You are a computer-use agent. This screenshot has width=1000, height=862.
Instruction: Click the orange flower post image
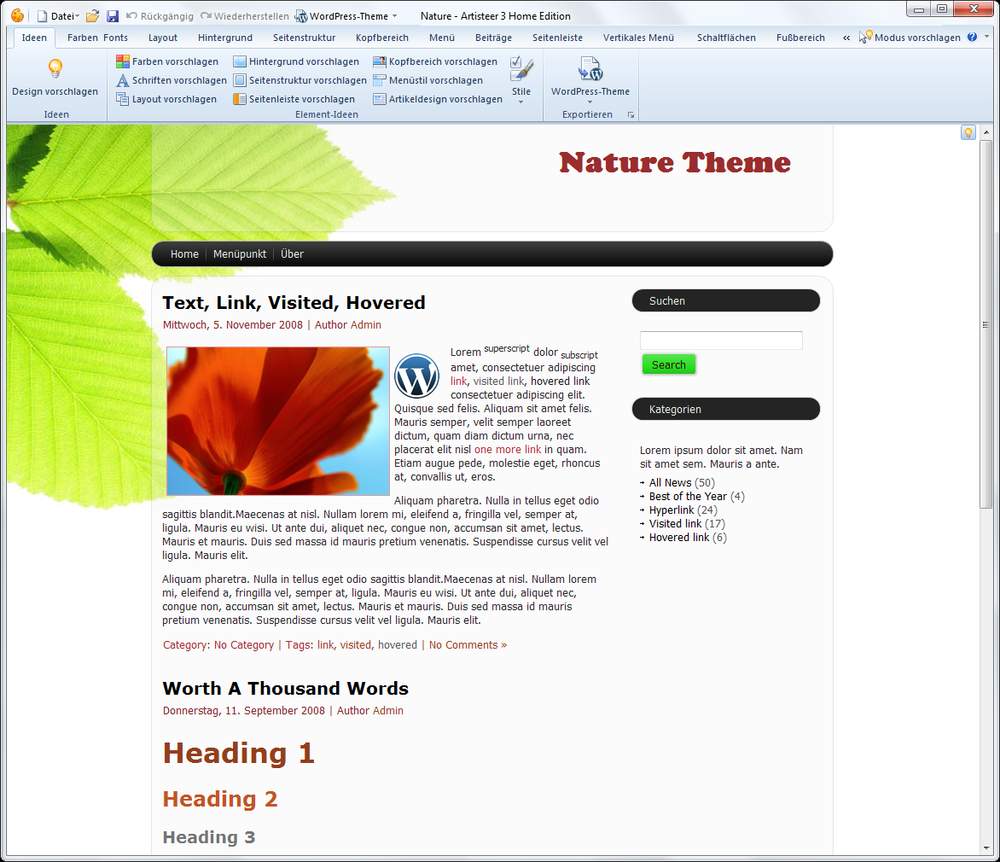[278, 421]
